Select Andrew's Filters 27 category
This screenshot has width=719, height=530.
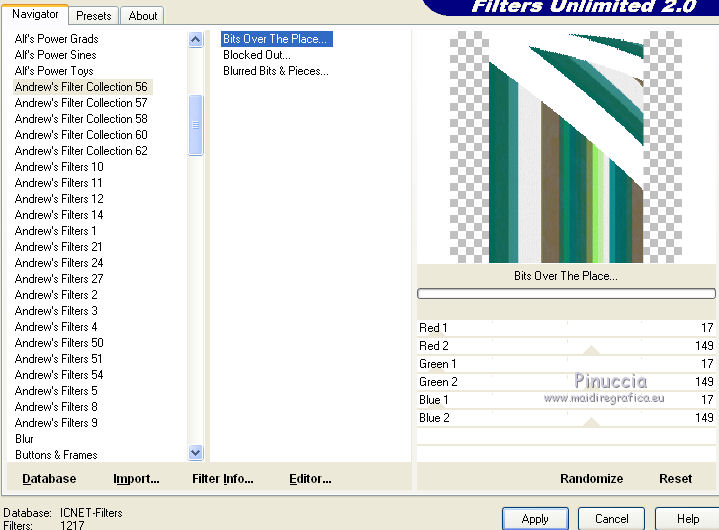(59, 279)
